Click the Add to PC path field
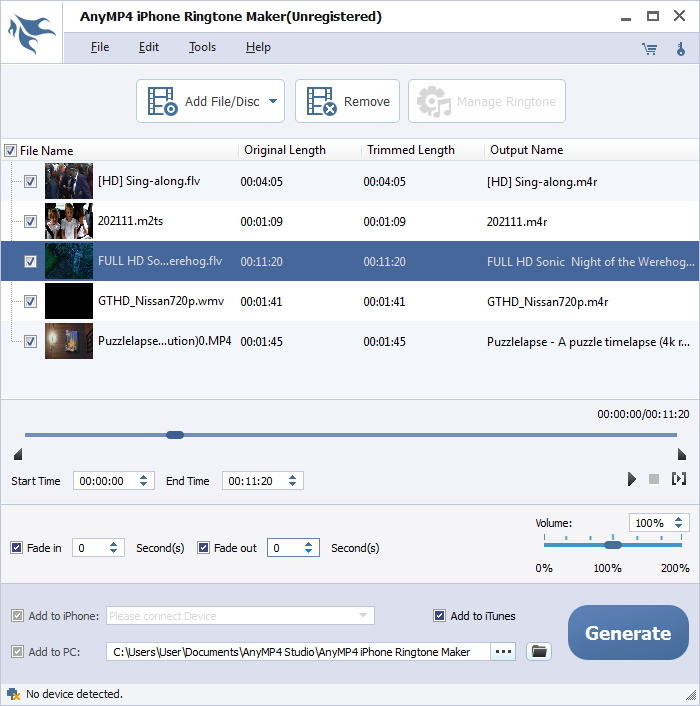Image resolution: width=700 pixels, height=706 pixels. [x=298, y=652]
